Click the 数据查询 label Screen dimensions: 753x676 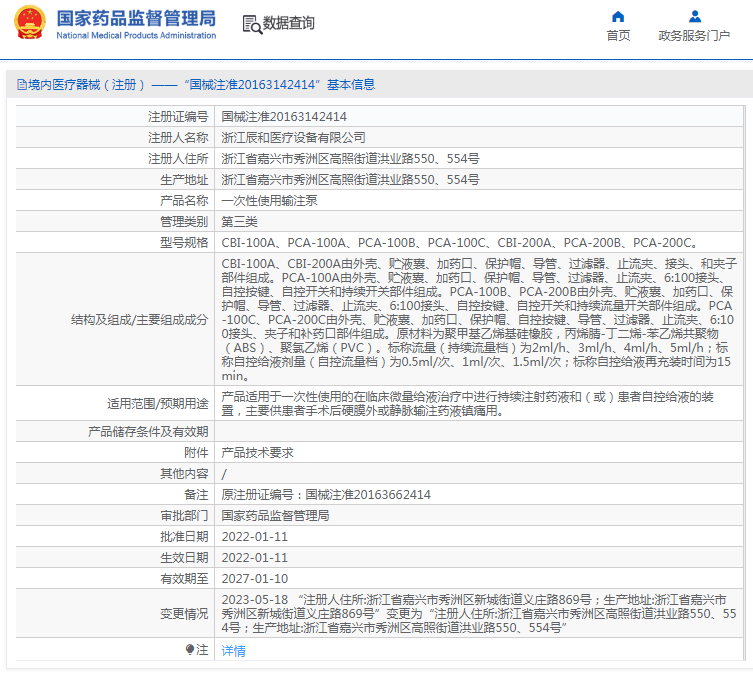(x=289, y=23)
